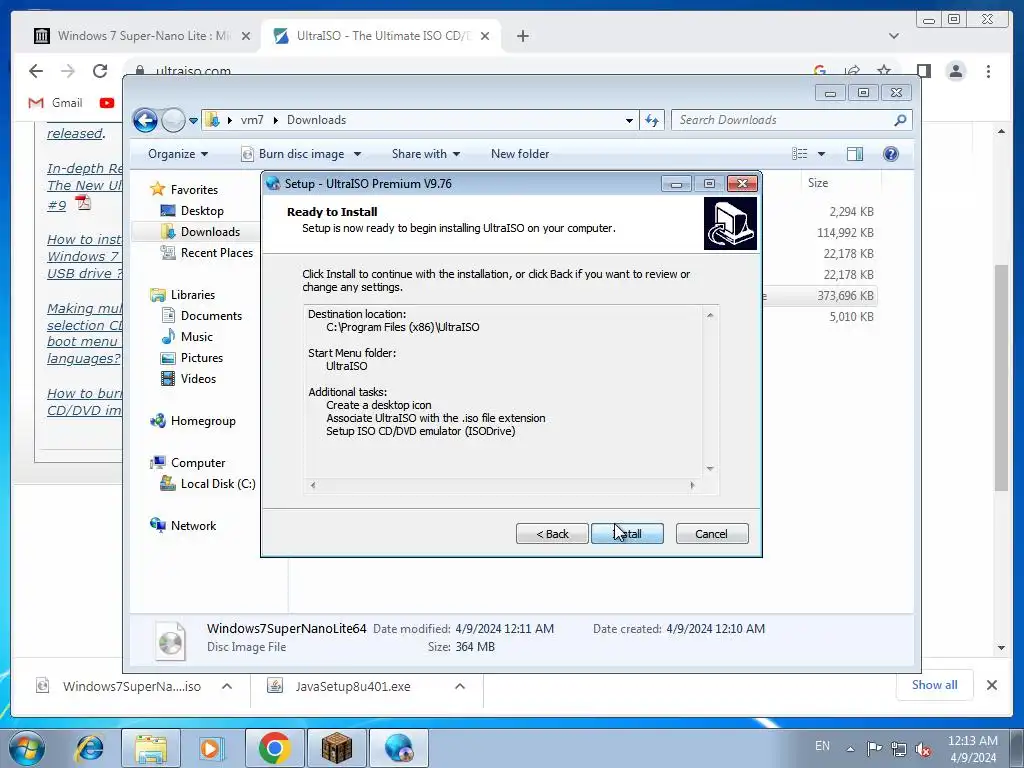Cancel the UltraISO setup
The height and width of the screenshot is (768, 1024).
[x=712, y=534]
